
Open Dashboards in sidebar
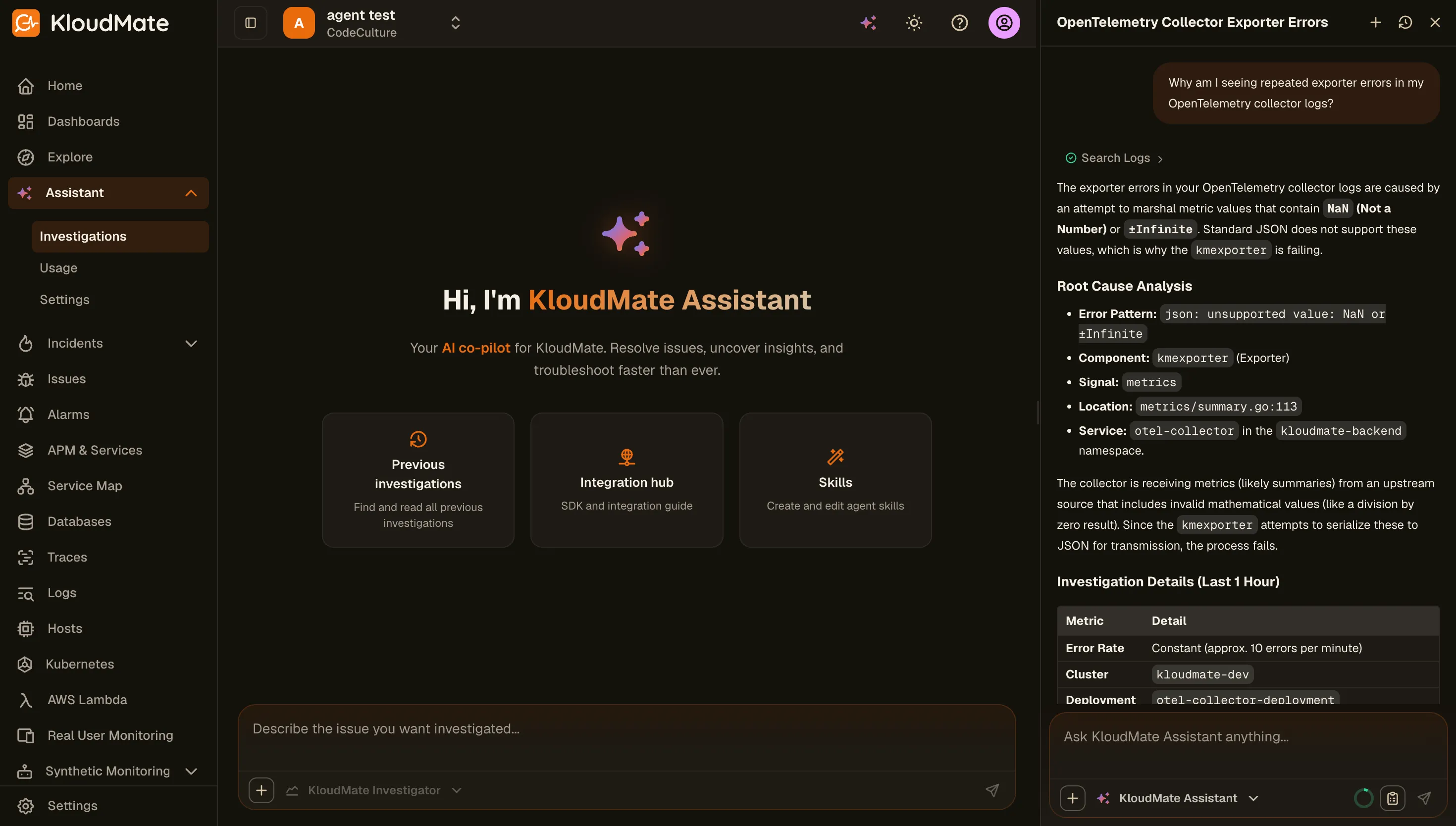pos(108,121)
